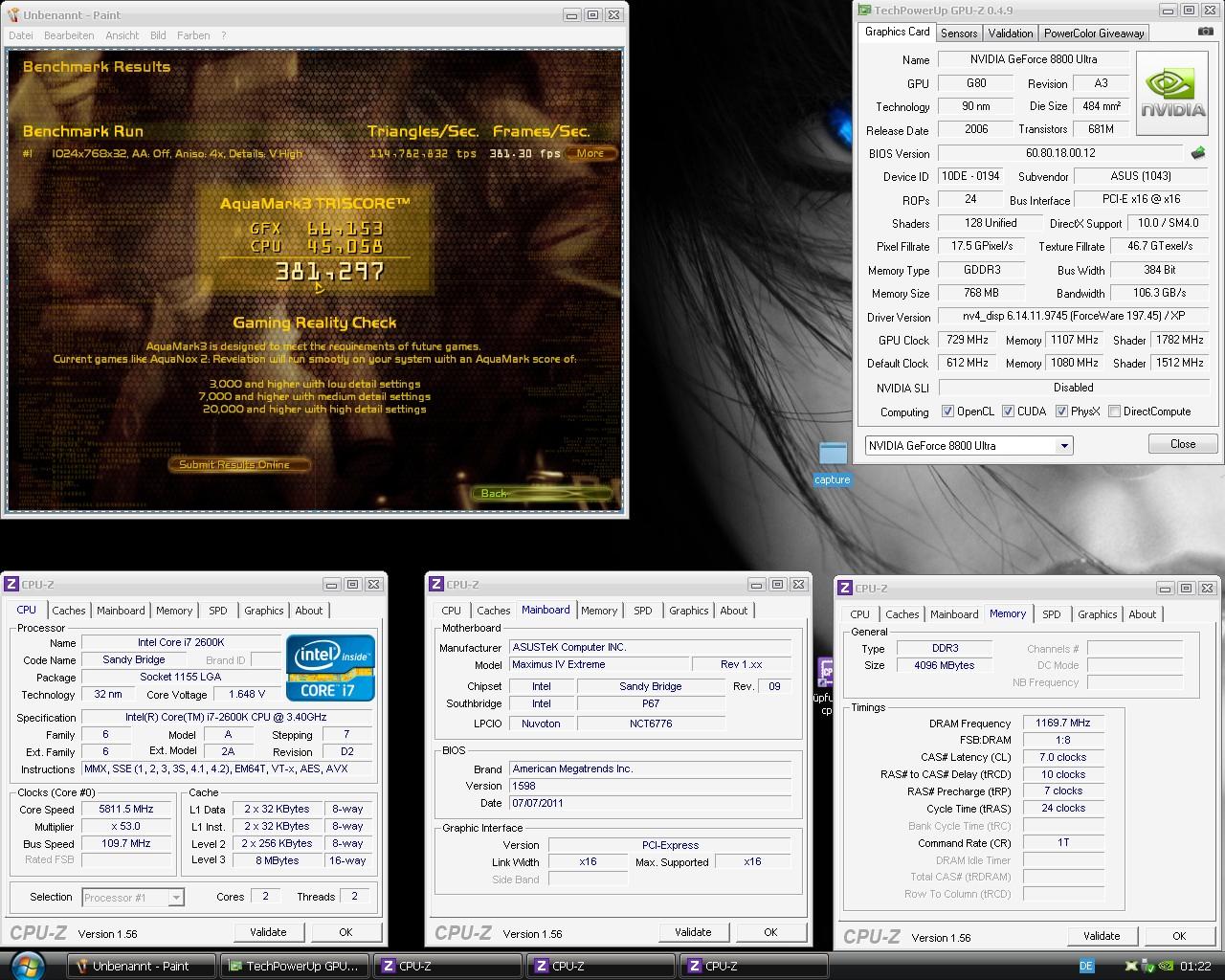Open the PowerColor Giveaway tab in GPU-Z
This screenshot has height=980, width=1225.
1094,33
